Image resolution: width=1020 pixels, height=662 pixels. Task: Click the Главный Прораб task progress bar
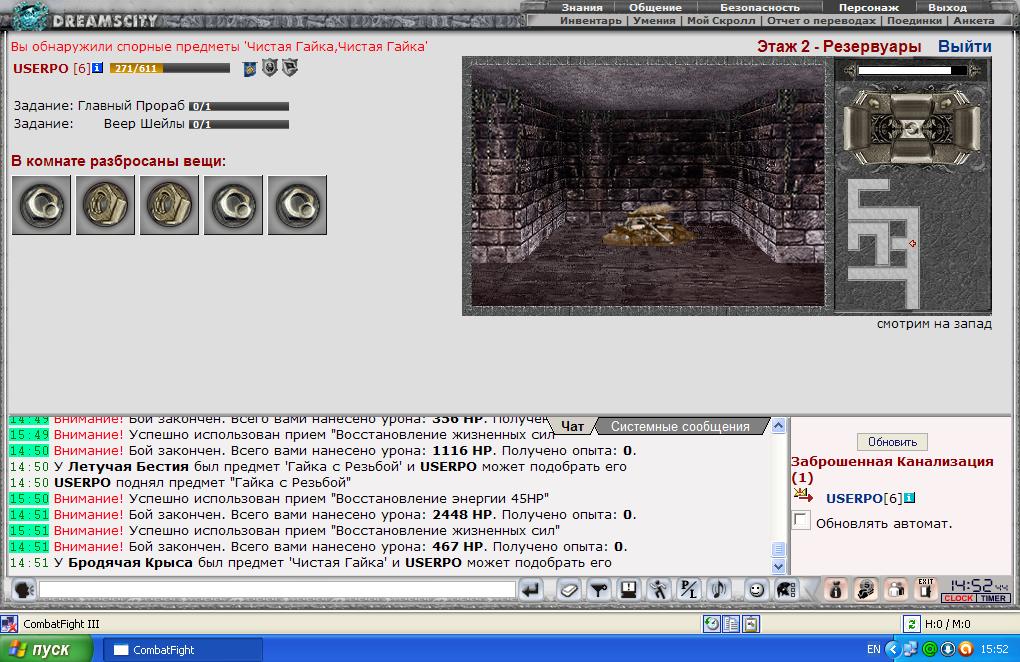pos(239,106)
